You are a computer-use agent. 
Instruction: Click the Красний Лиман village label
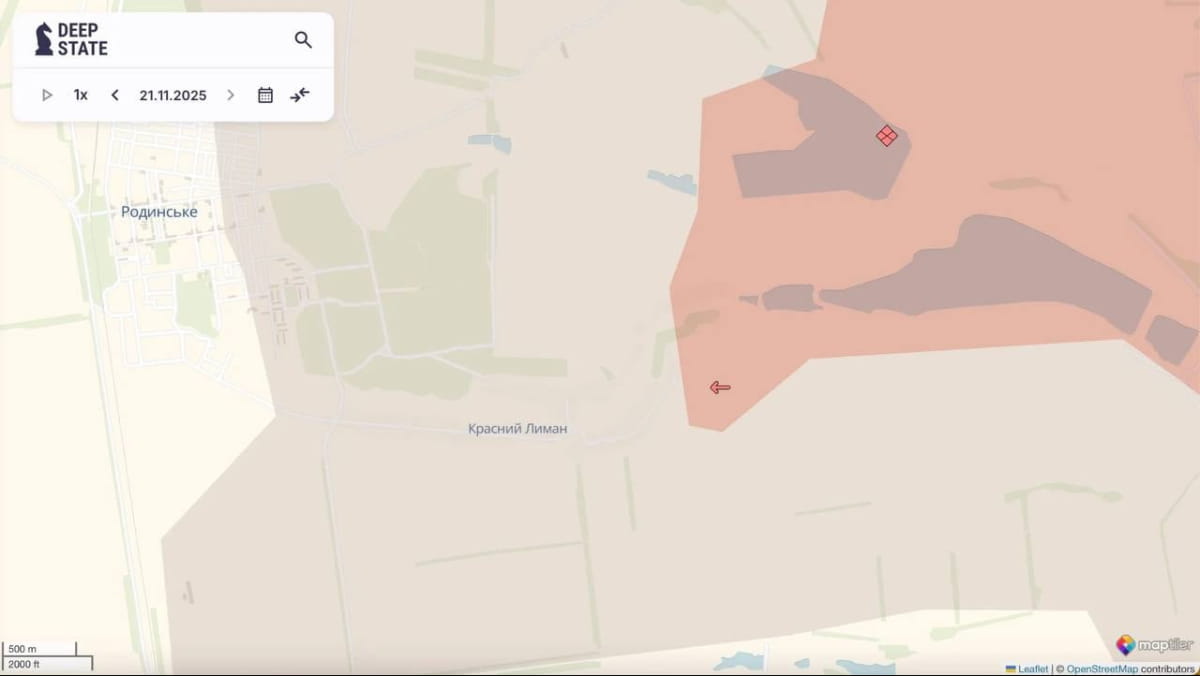pos(517,428)
